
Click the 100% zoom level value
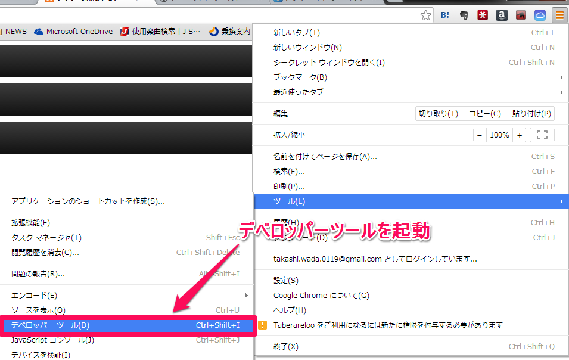click(x=499, y=135)
